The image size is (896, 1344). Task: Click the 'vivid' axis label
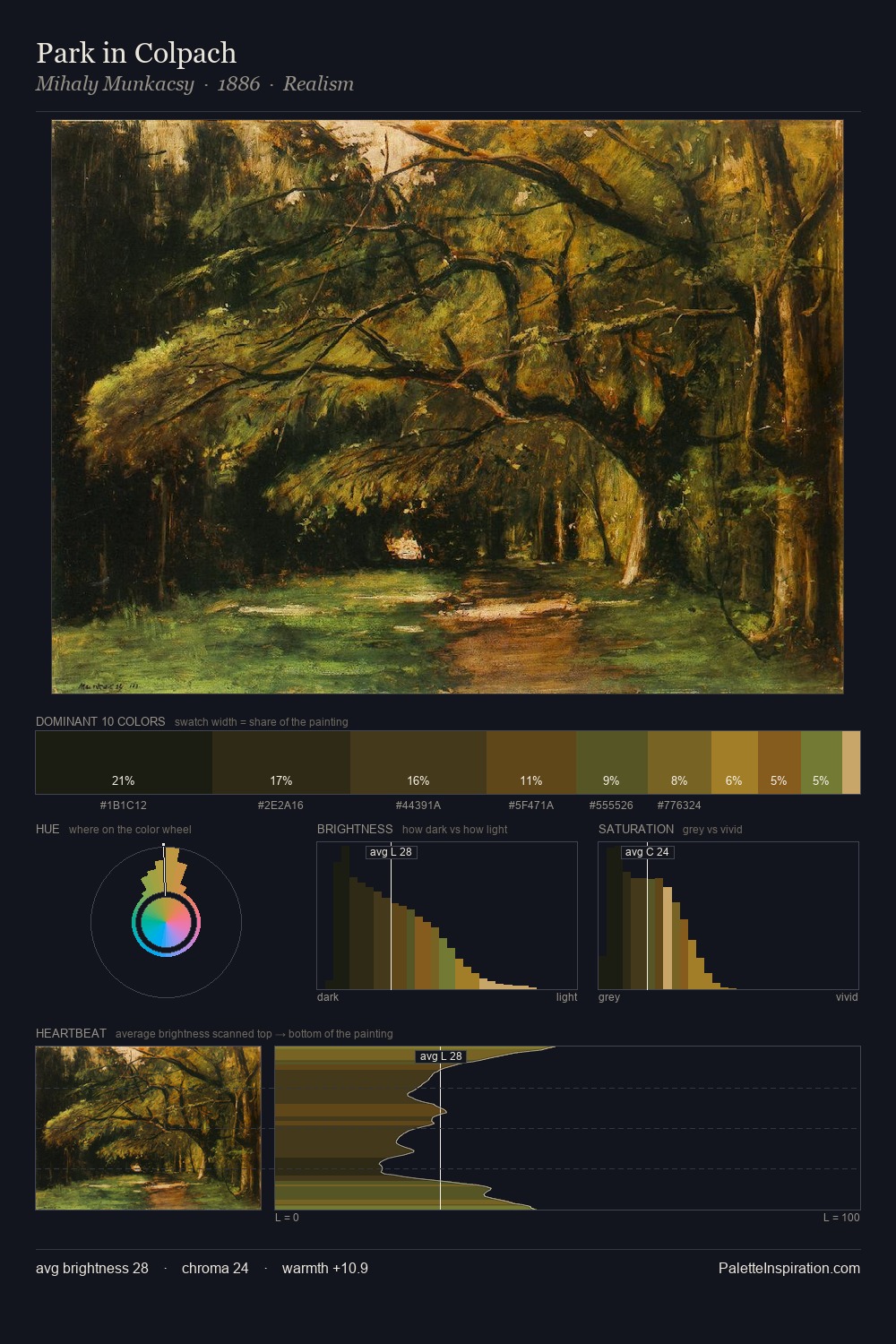[x=847, y=997]
